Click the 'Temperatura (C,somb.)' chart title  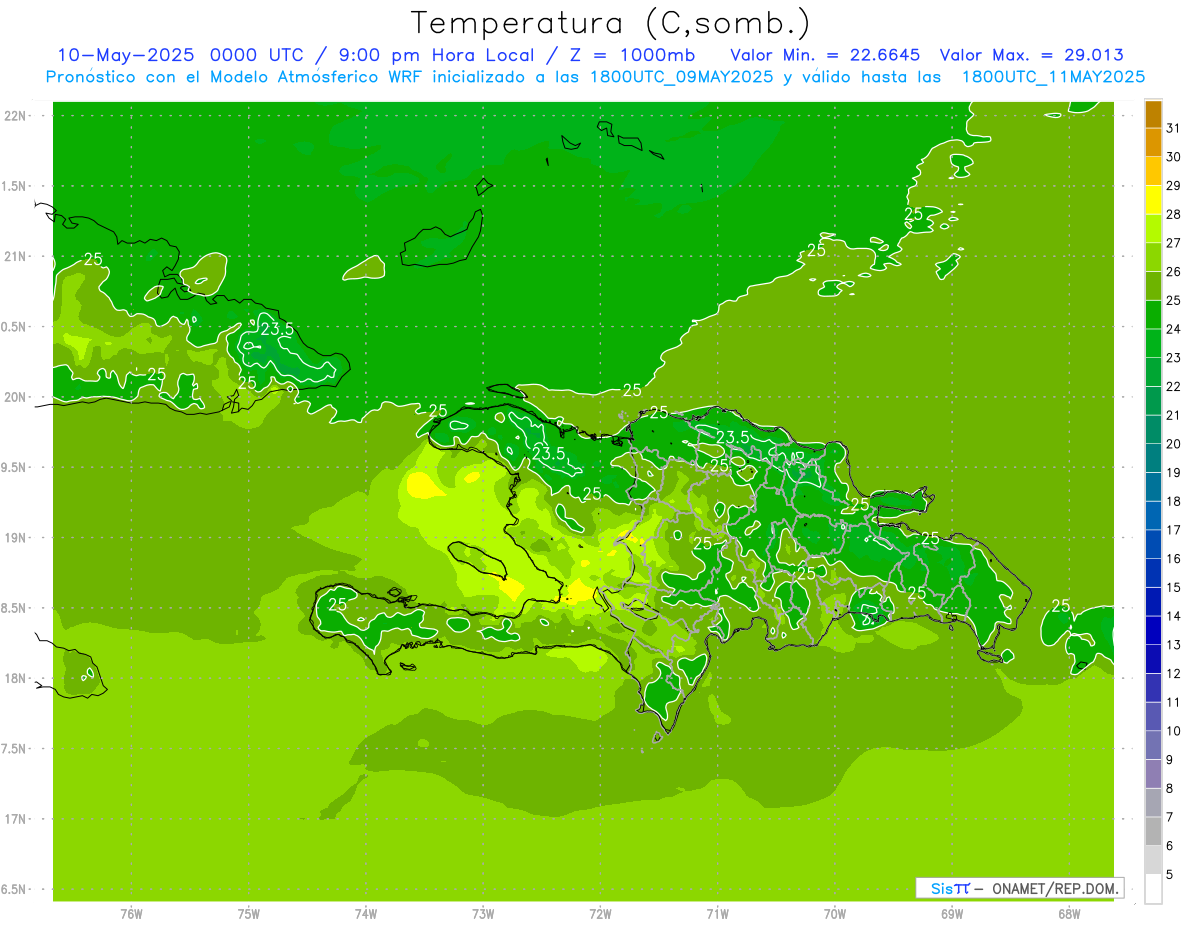click(610, 23)
